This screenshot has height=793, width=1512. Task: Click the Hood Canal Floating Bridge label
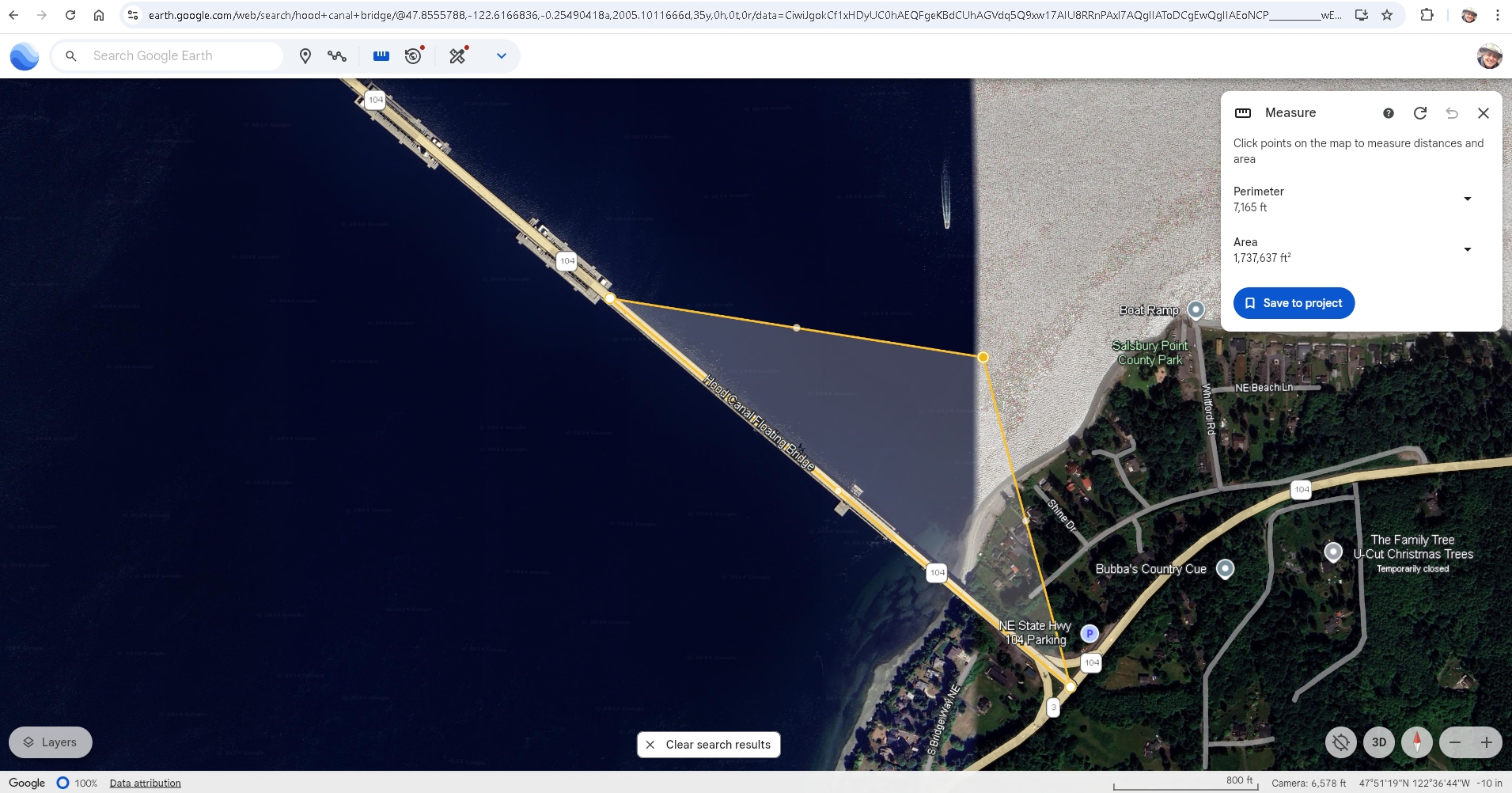coord(759,423)
